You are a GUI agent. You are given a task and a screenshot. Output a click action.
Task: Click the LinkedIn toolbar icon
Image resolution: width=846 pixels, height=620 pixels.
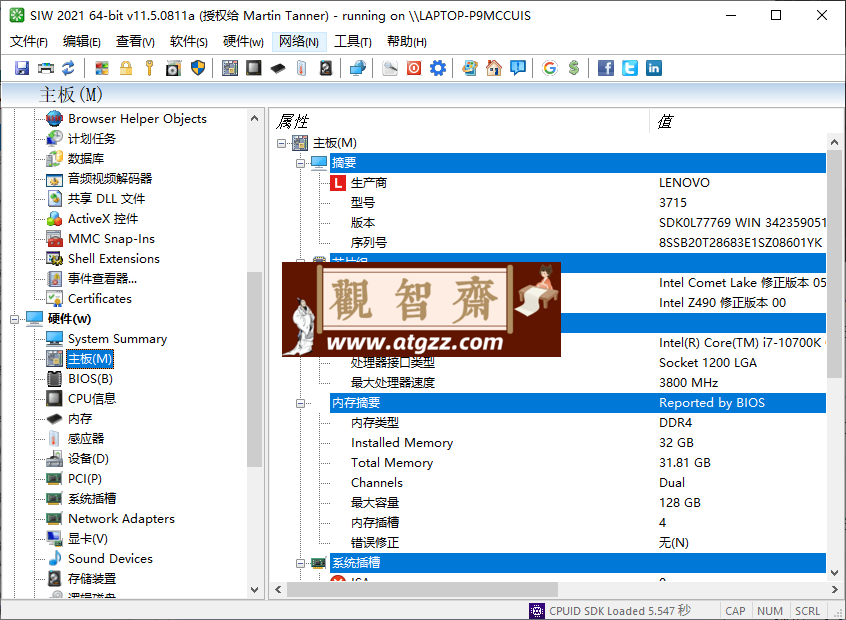653,68
